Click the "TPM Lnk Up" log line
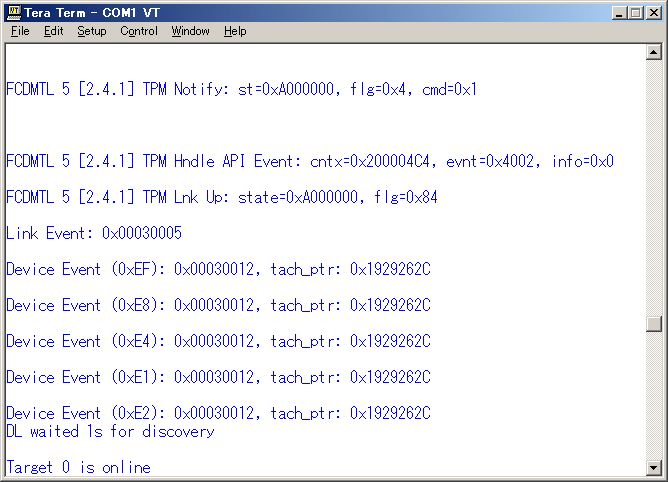This screenshot has height=482, width=668. click(x=221, y=197)
